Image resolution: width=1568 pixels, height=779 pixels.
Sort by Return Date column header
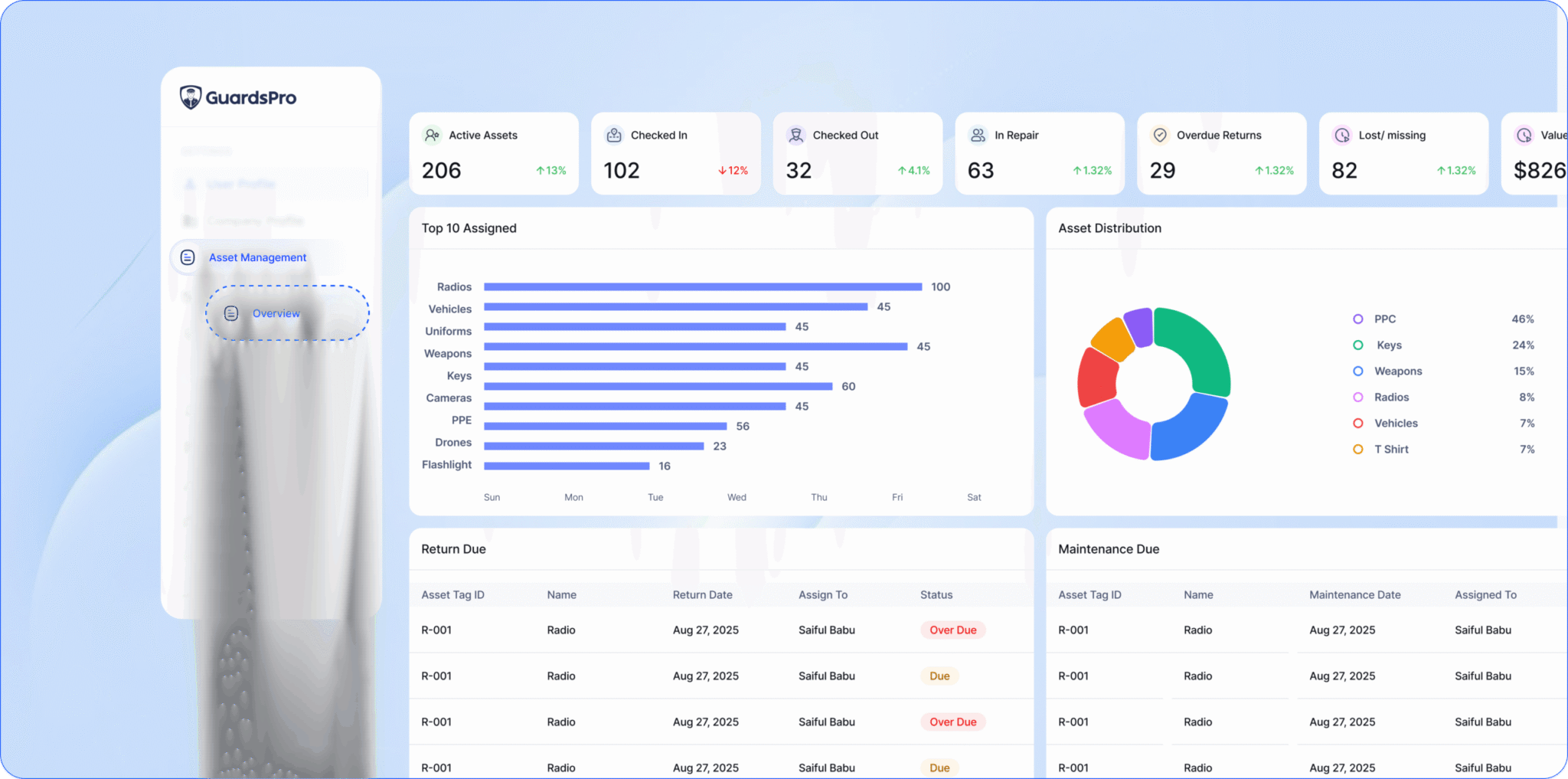coord(702,594)
